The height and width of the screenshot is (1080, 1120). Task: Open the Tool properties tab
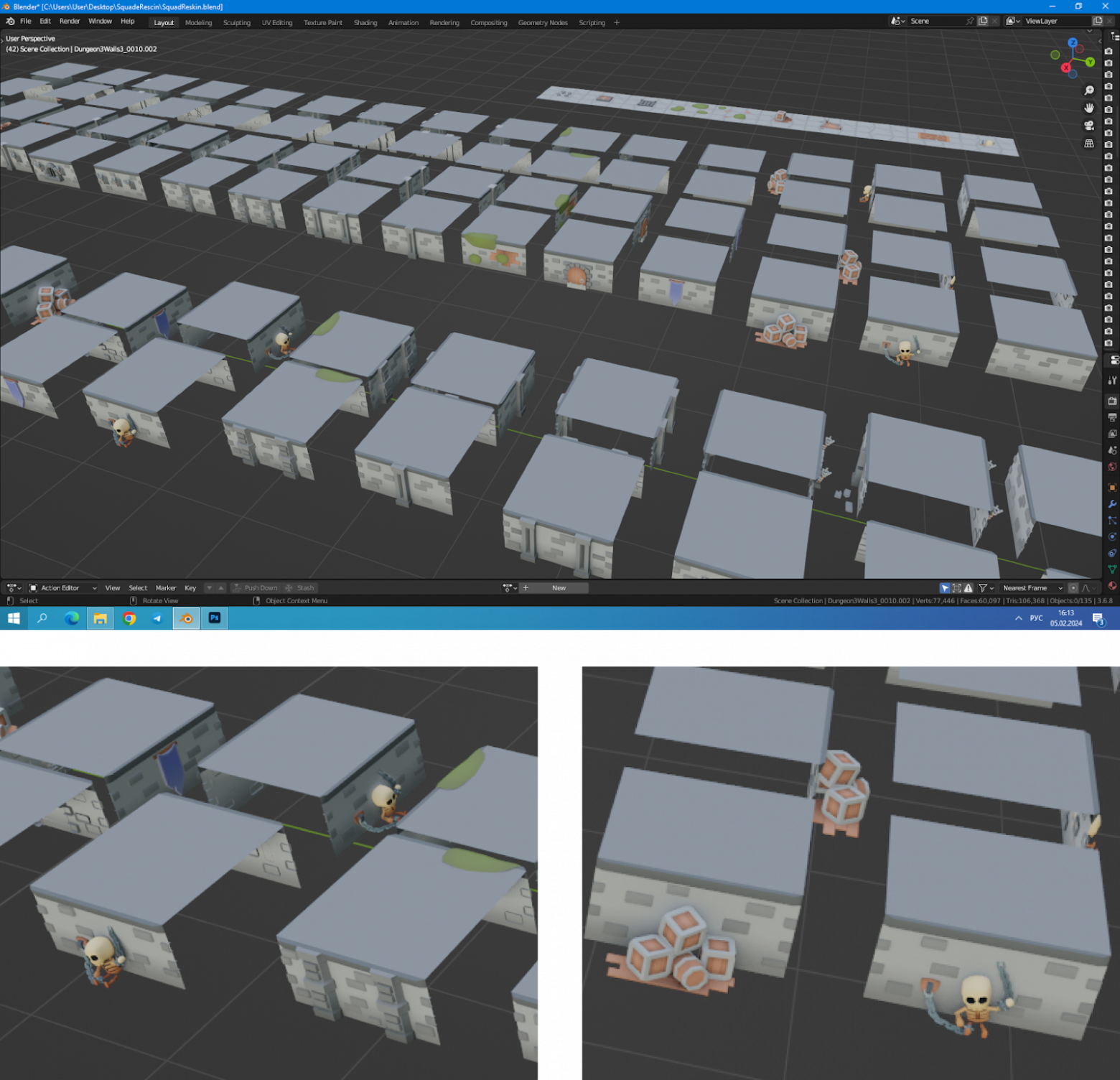tap(1112, 380)
